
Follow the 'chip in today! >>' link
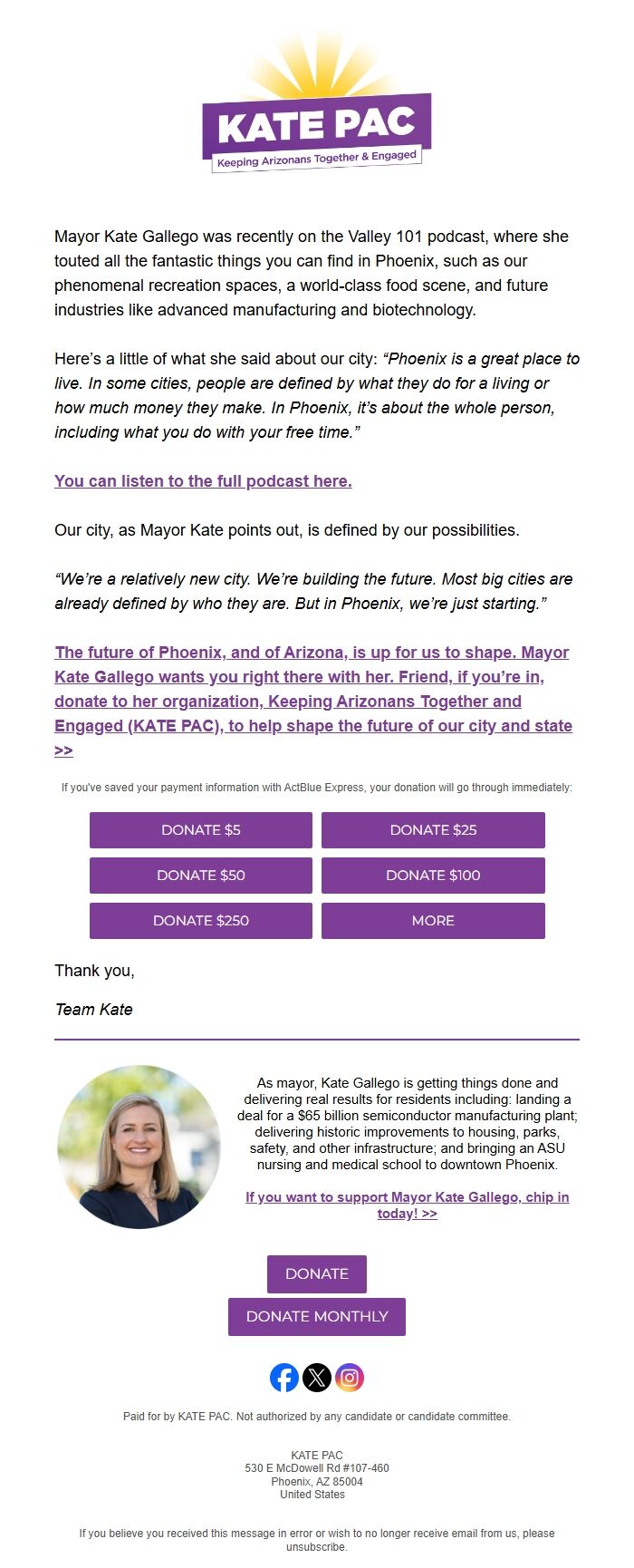pos(407,1205)
